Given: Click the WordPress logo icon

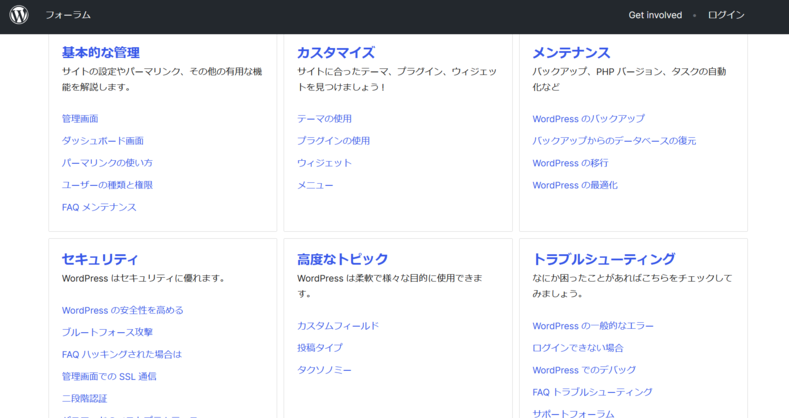Looking at the screenshot, I should (x=19, y=15).
